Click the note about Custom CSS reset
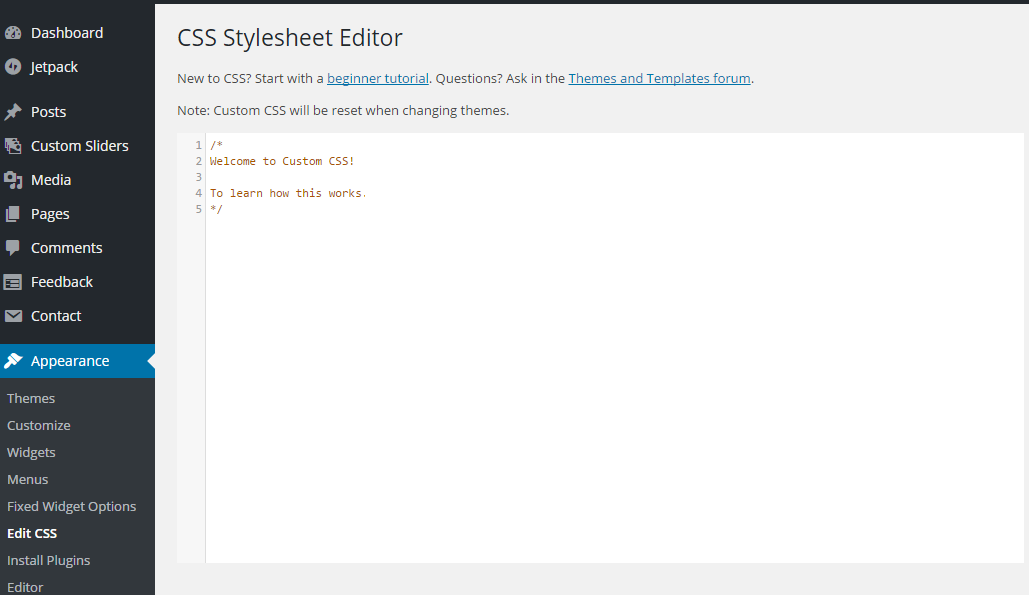 click(343, 110)
